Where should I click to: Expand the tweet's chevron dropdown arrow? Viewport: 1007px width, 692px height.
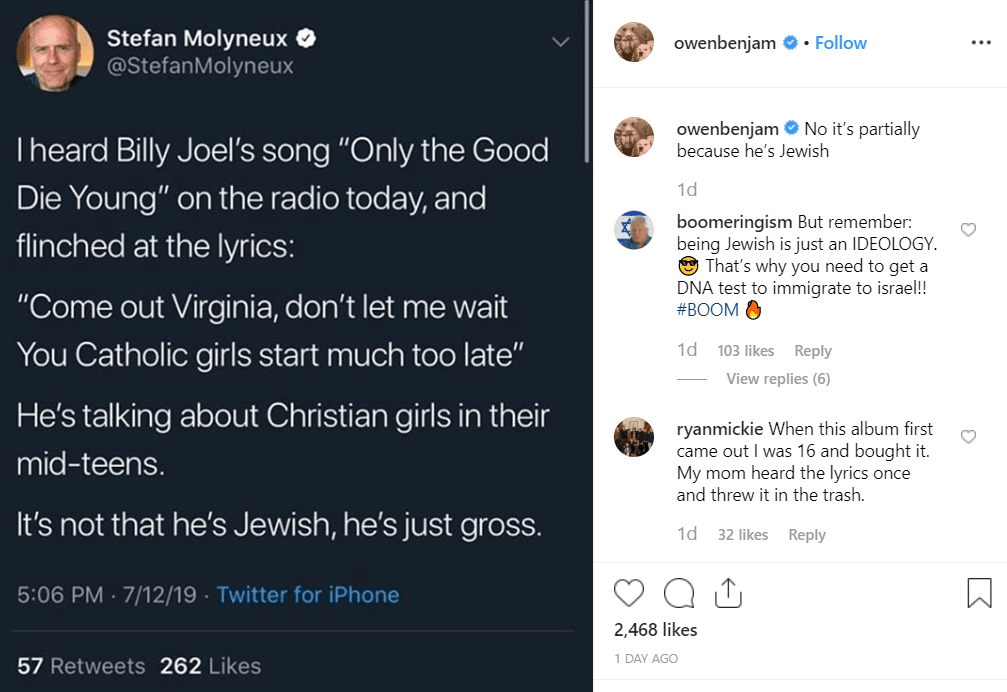coord(561,42)
